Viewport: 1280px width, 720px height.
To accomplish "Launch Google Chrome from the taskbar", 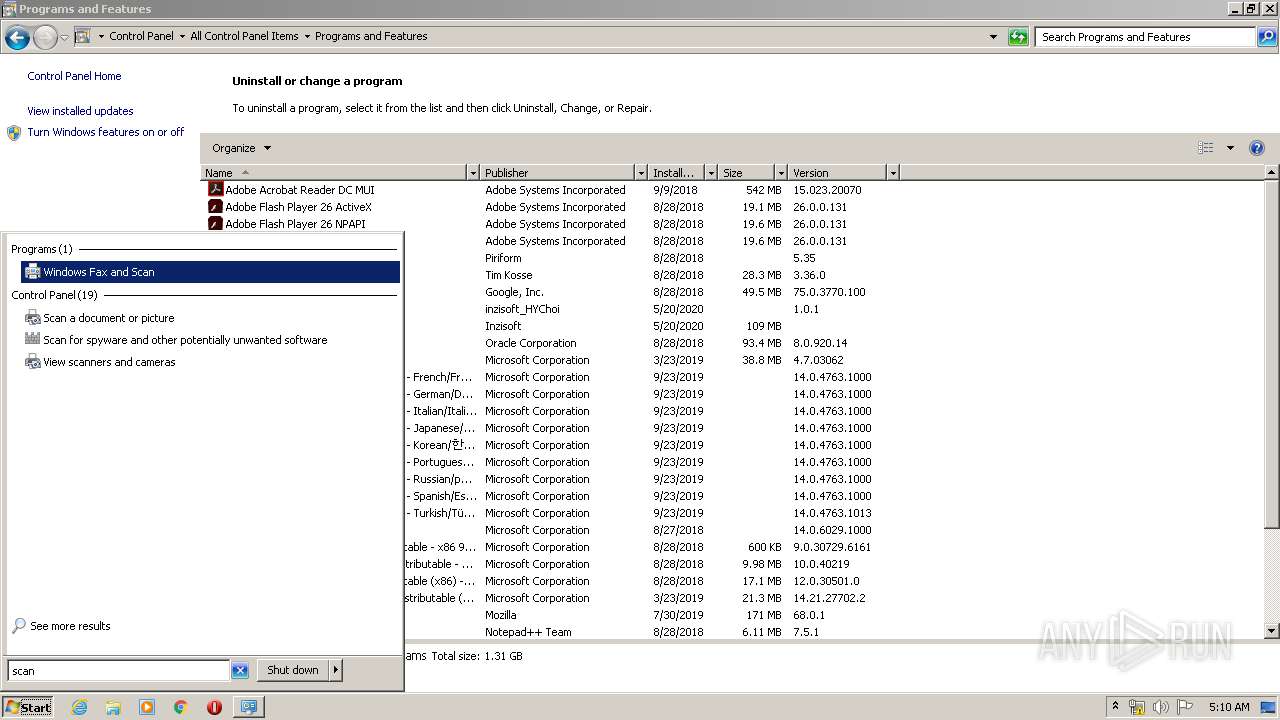I will point(181,707).
